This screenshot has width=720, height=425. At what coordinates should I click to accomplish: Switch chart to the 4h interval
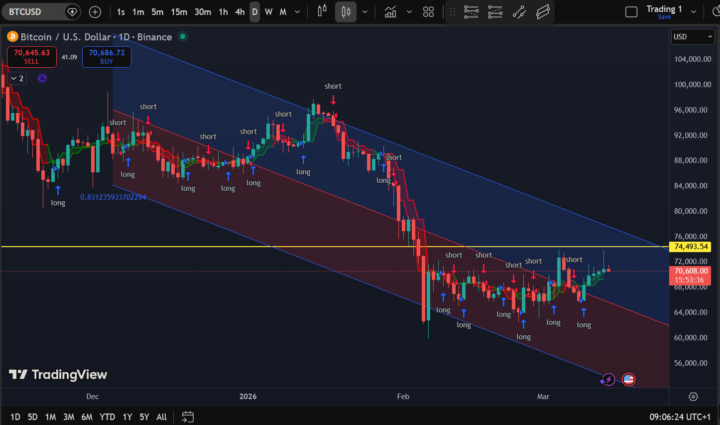tap(240, 12)
